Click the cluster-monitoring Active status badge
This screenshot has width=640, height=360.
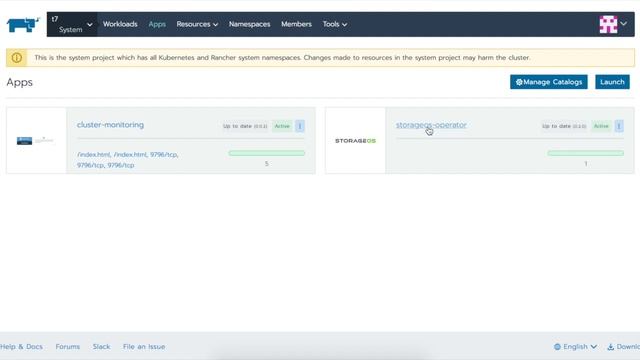tap(282, 126)
